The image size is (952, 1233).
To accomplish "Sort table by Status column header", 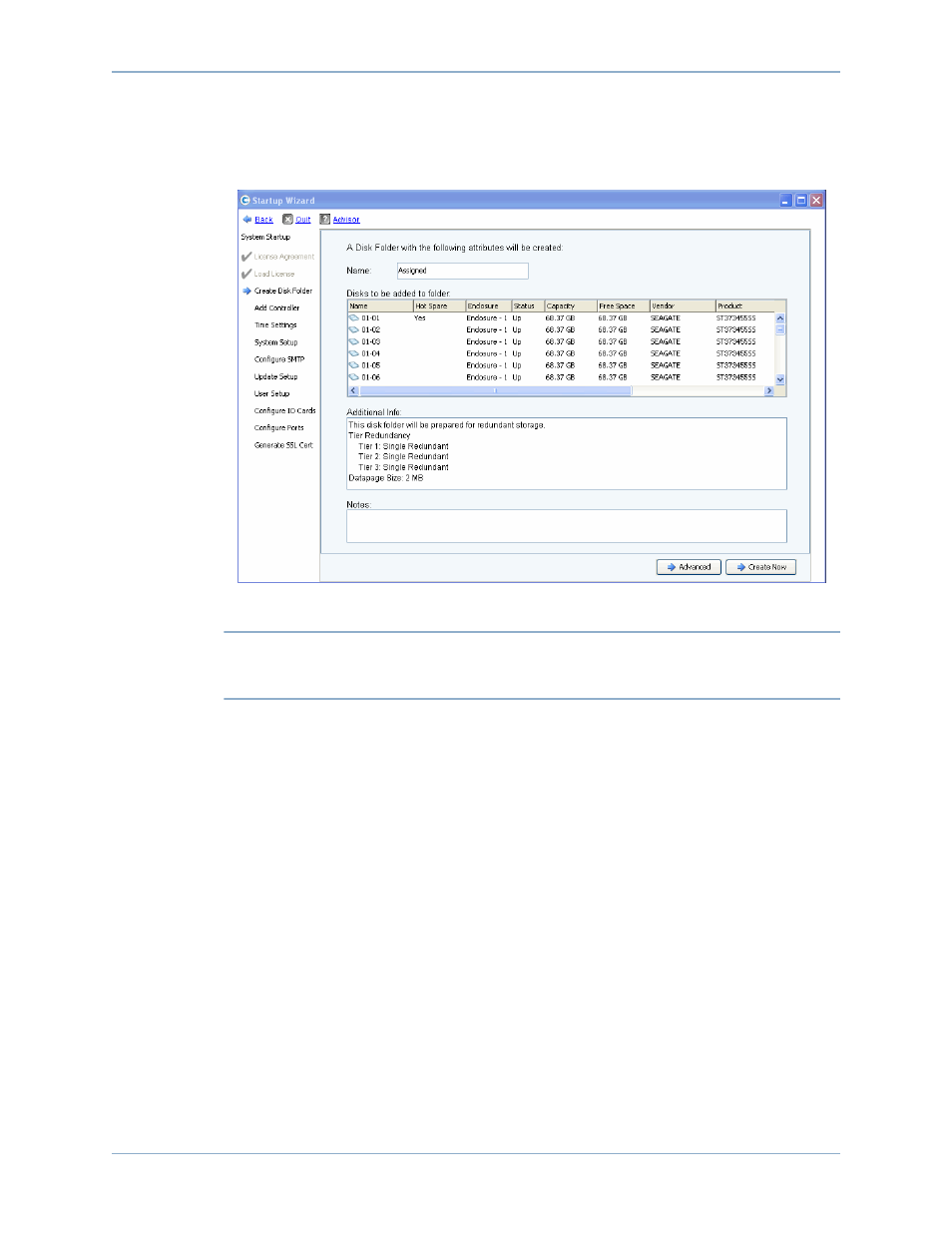I will pos(528,306).
